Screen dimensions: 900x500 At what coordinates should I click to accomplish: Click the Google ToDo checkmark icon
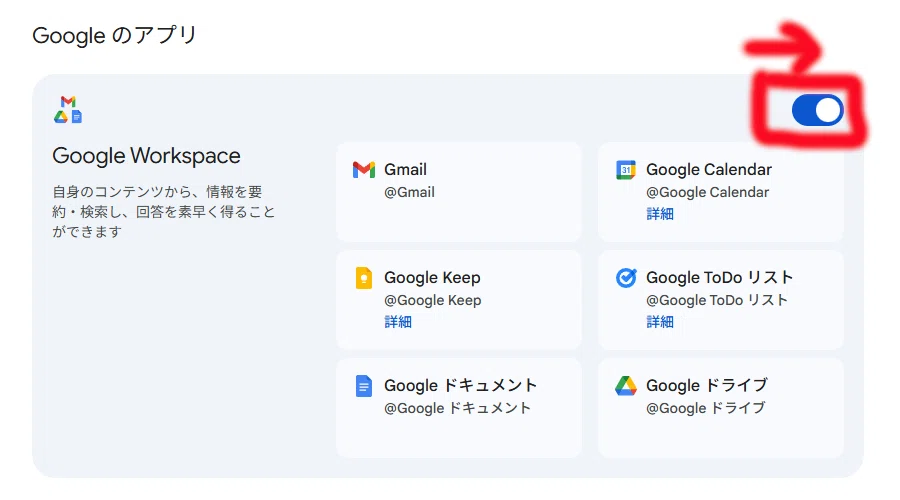(x=626, y=278)
